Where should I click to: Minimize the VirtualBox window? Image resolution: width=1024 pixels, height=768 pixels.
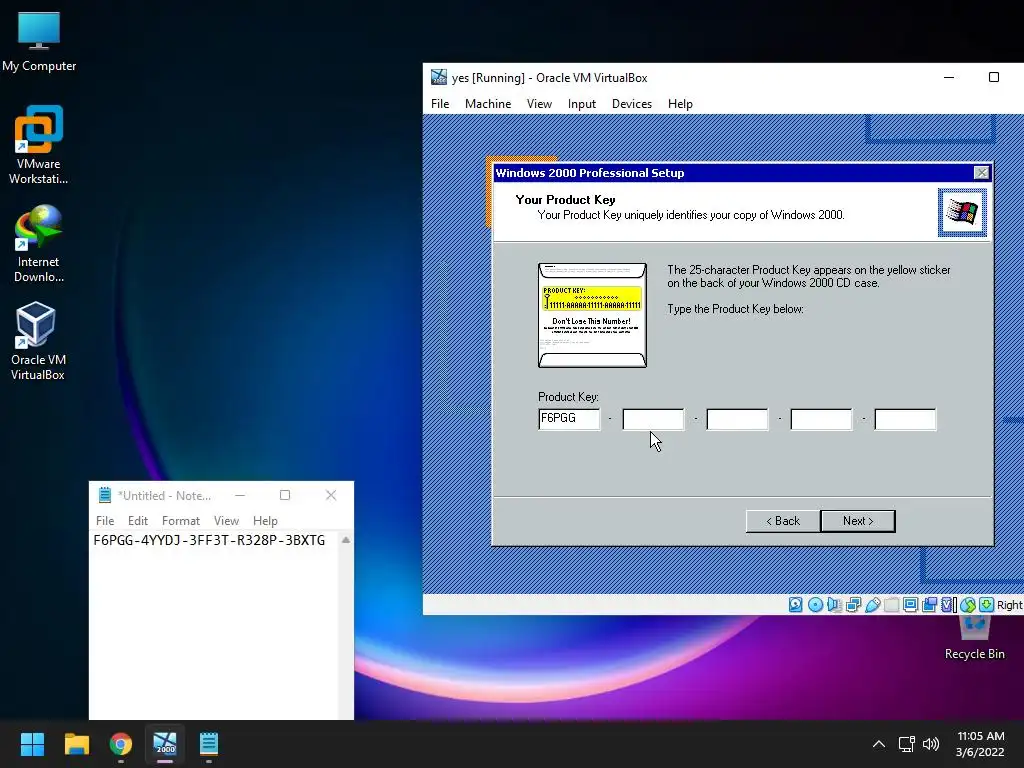point(949,77)
